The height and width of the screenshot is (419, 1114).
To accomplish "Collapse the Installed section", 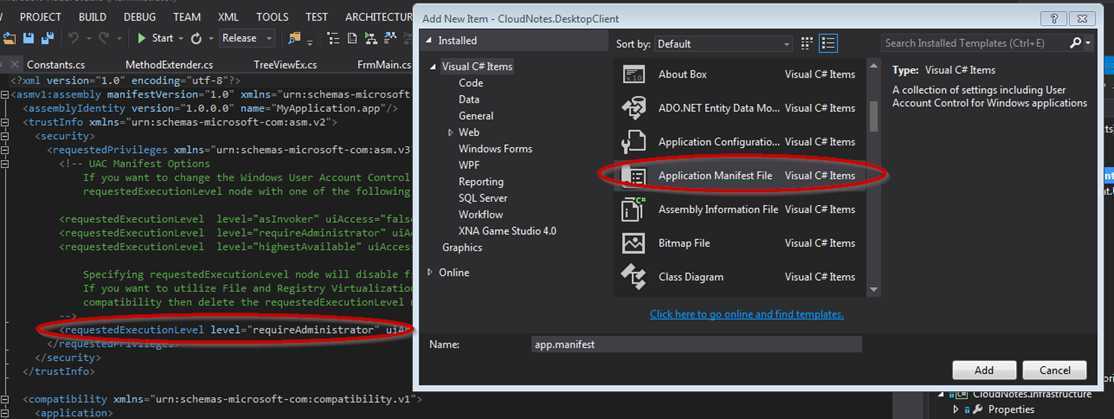I will (428, 40).
